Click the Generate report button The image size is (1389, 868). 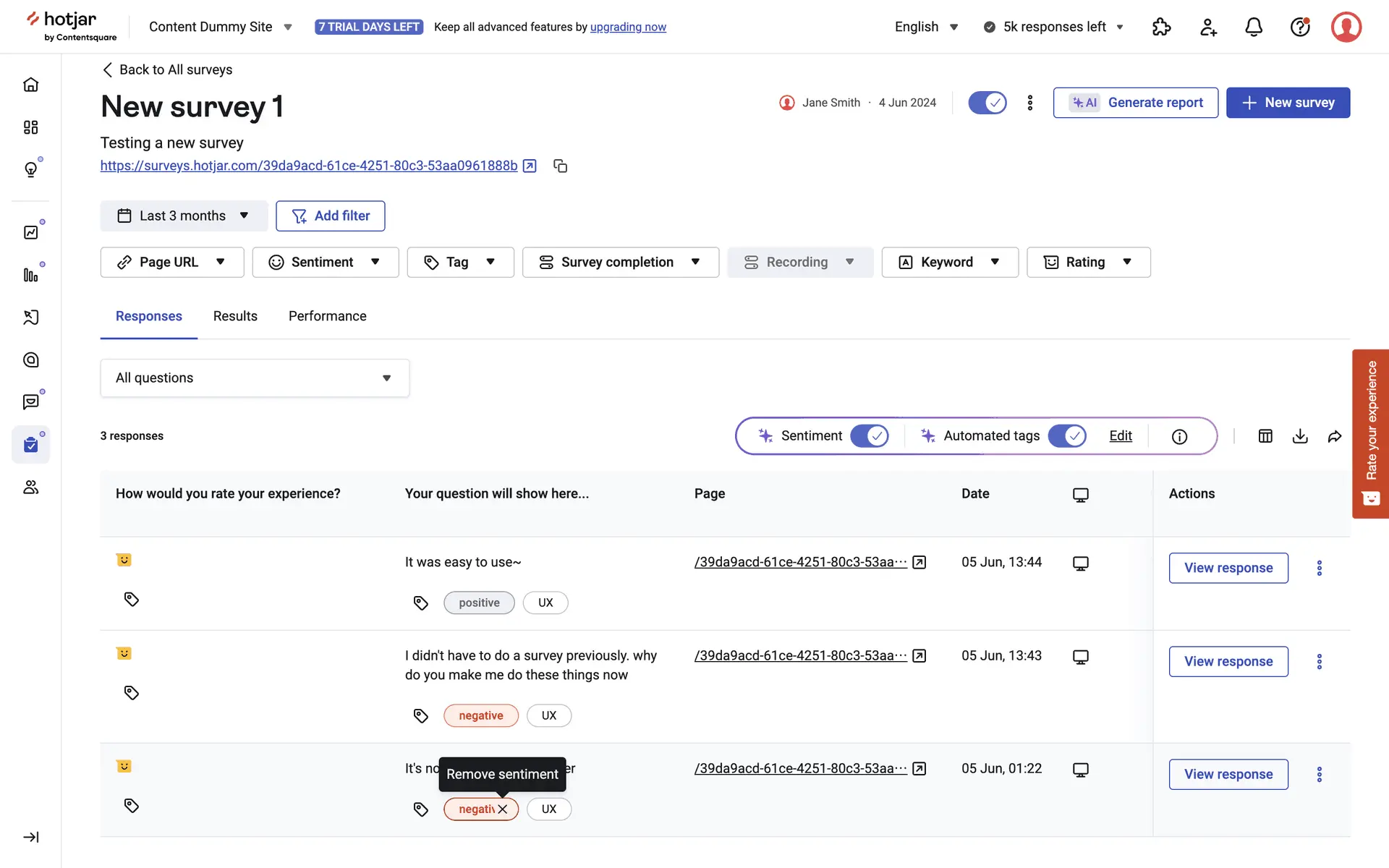click(x=1135, y=103)
